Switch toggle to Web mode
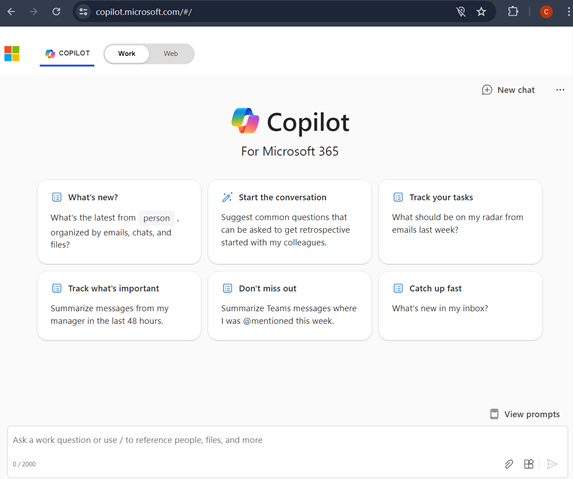The width and height of the screenshot is (573, 479). pos(171,54)
